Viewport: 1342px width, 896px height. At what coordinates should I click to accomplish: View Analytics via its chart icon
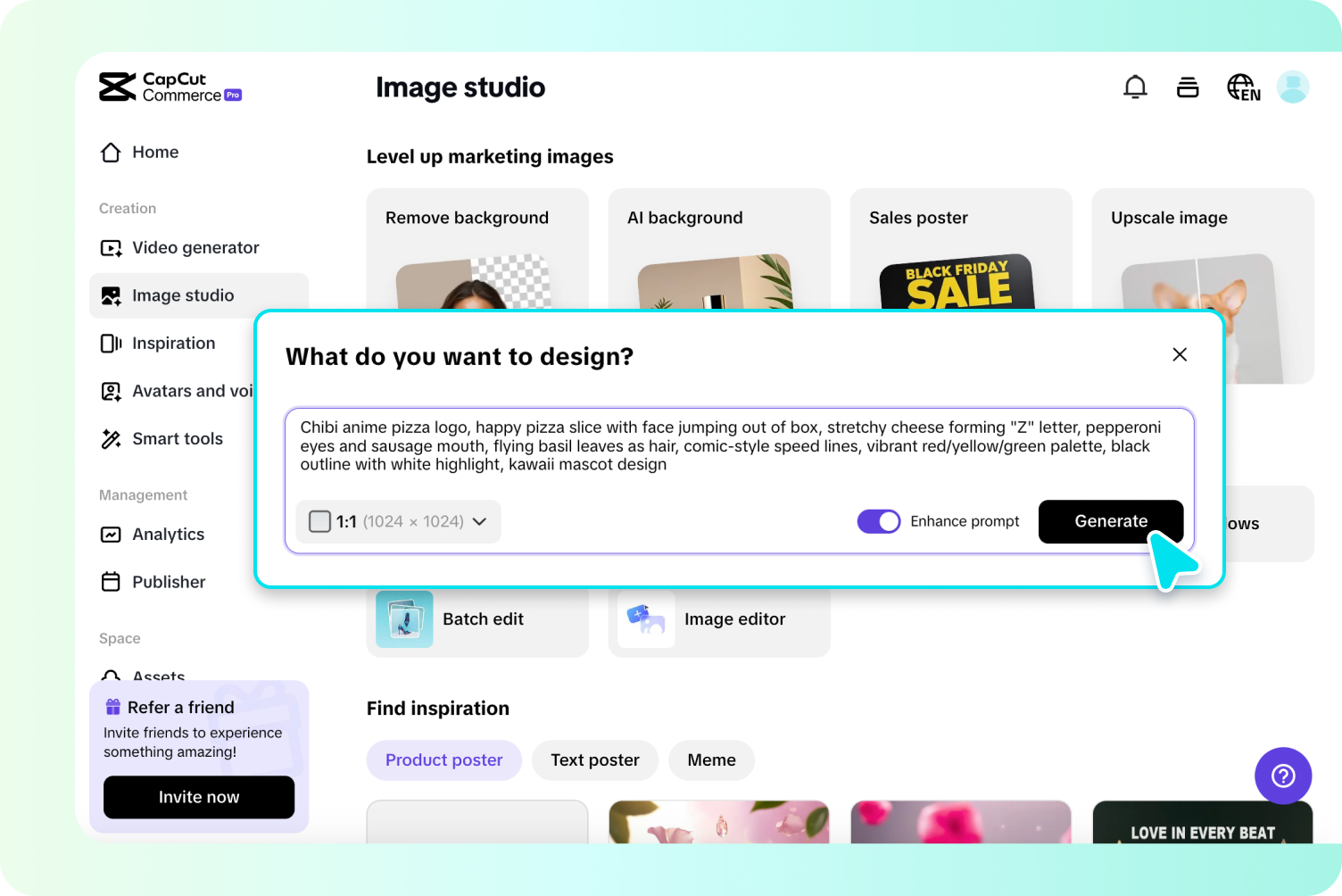click(111, 534)
